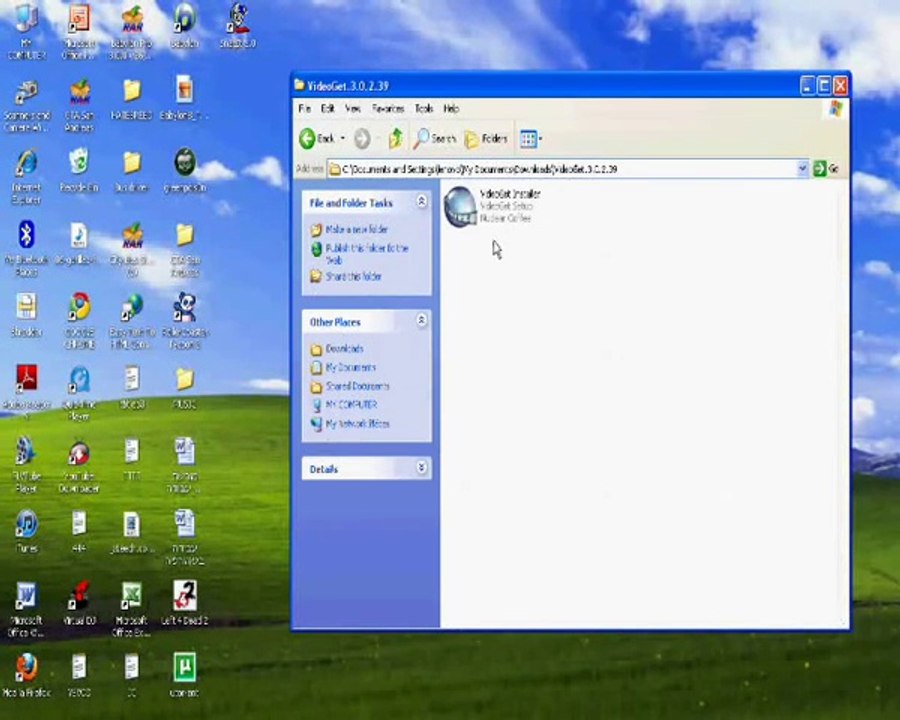Select Microsoft Office Excel desktop shortcut
The image size is (900, 720).
(132, 610)
